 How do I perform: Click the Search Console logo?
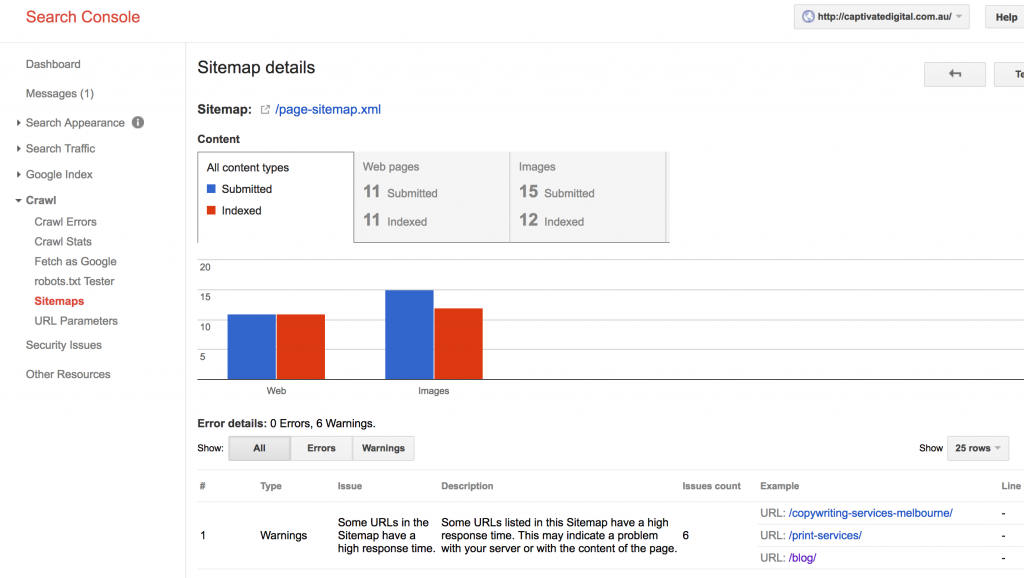pos(83,17)
